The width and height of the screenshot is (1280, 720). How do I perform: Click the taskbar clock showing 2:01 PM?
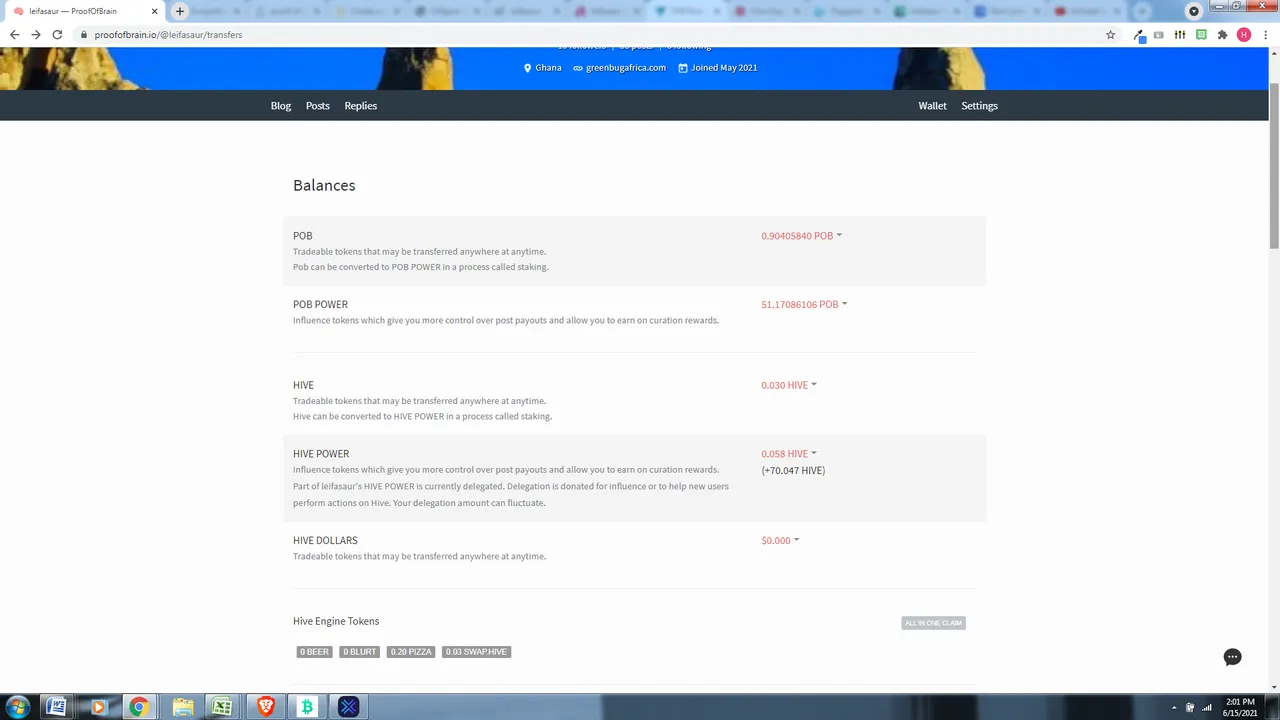tap(1240, 707)
